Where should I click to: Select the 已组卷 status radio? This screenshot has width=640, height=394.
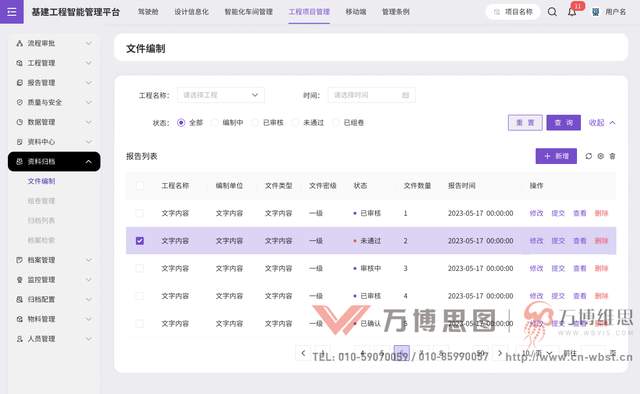point(335,122)
